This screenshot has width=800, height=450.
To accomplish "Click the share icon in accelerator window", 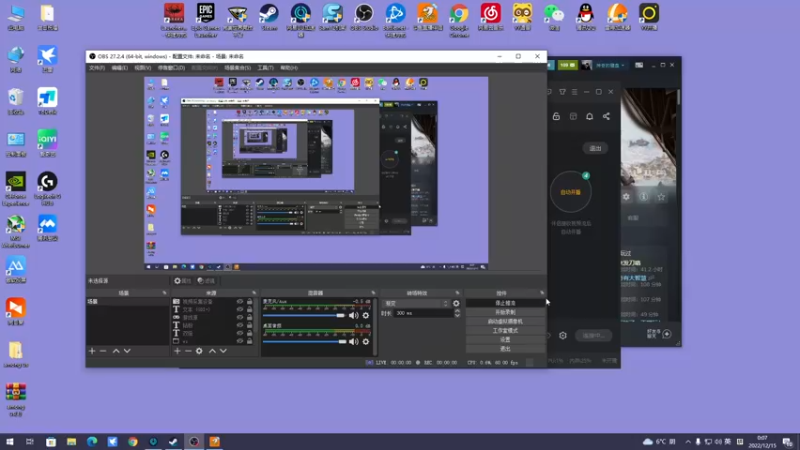I will 606,116.
